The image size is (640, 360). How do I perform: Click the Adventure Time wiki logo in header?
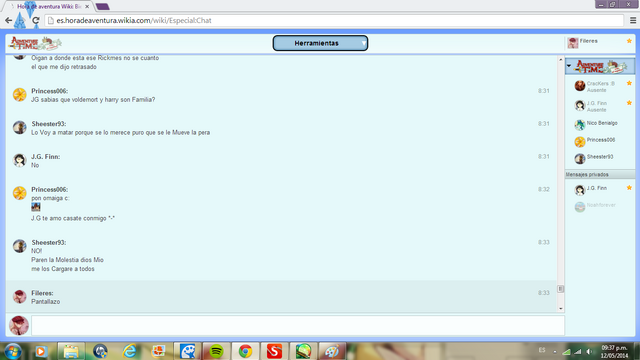[36, 43]
